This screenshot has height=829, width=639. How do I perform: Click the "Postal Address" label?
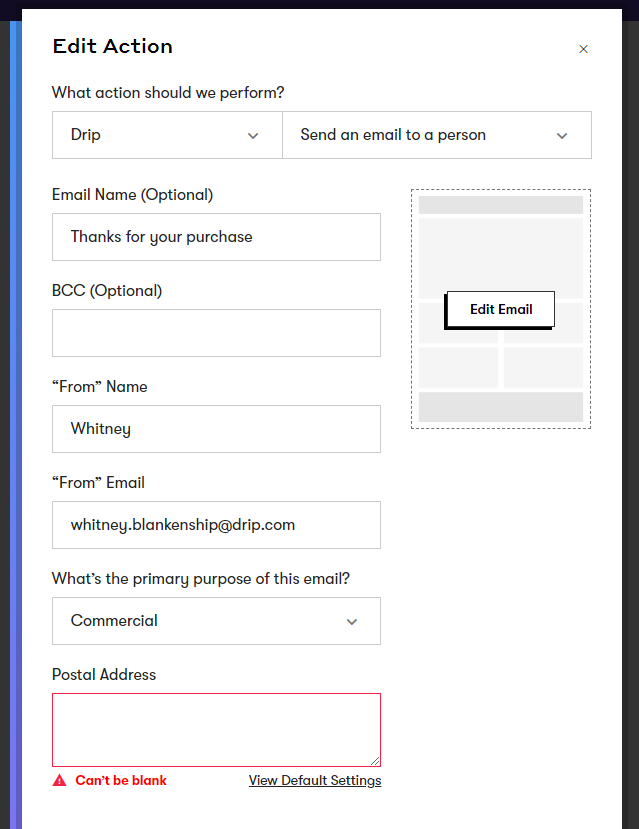tap(104, 675)
